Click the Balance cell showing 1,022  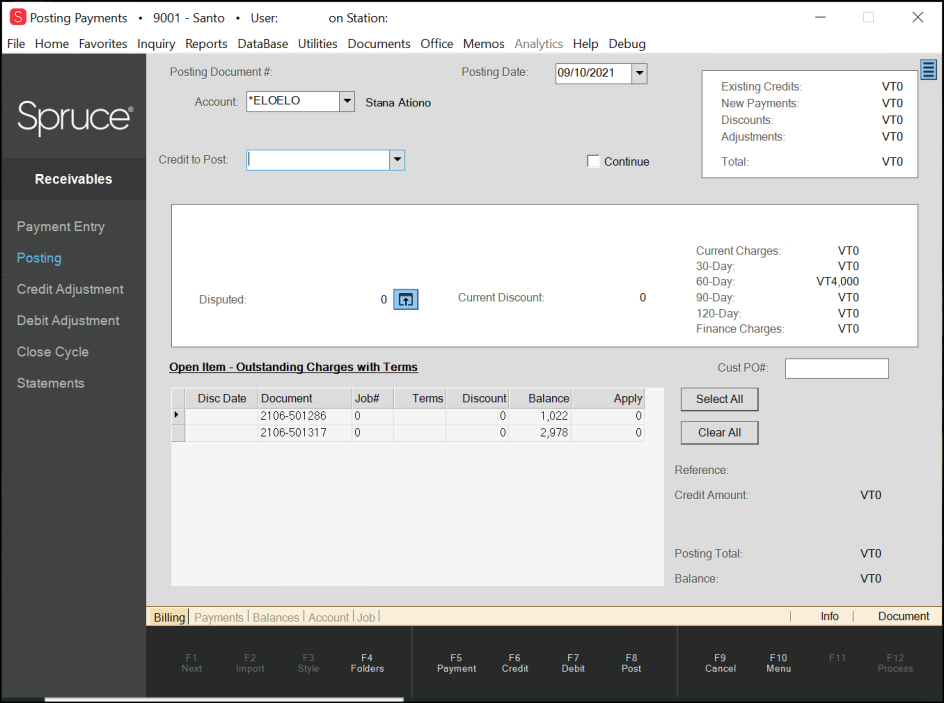pos(540,416)
